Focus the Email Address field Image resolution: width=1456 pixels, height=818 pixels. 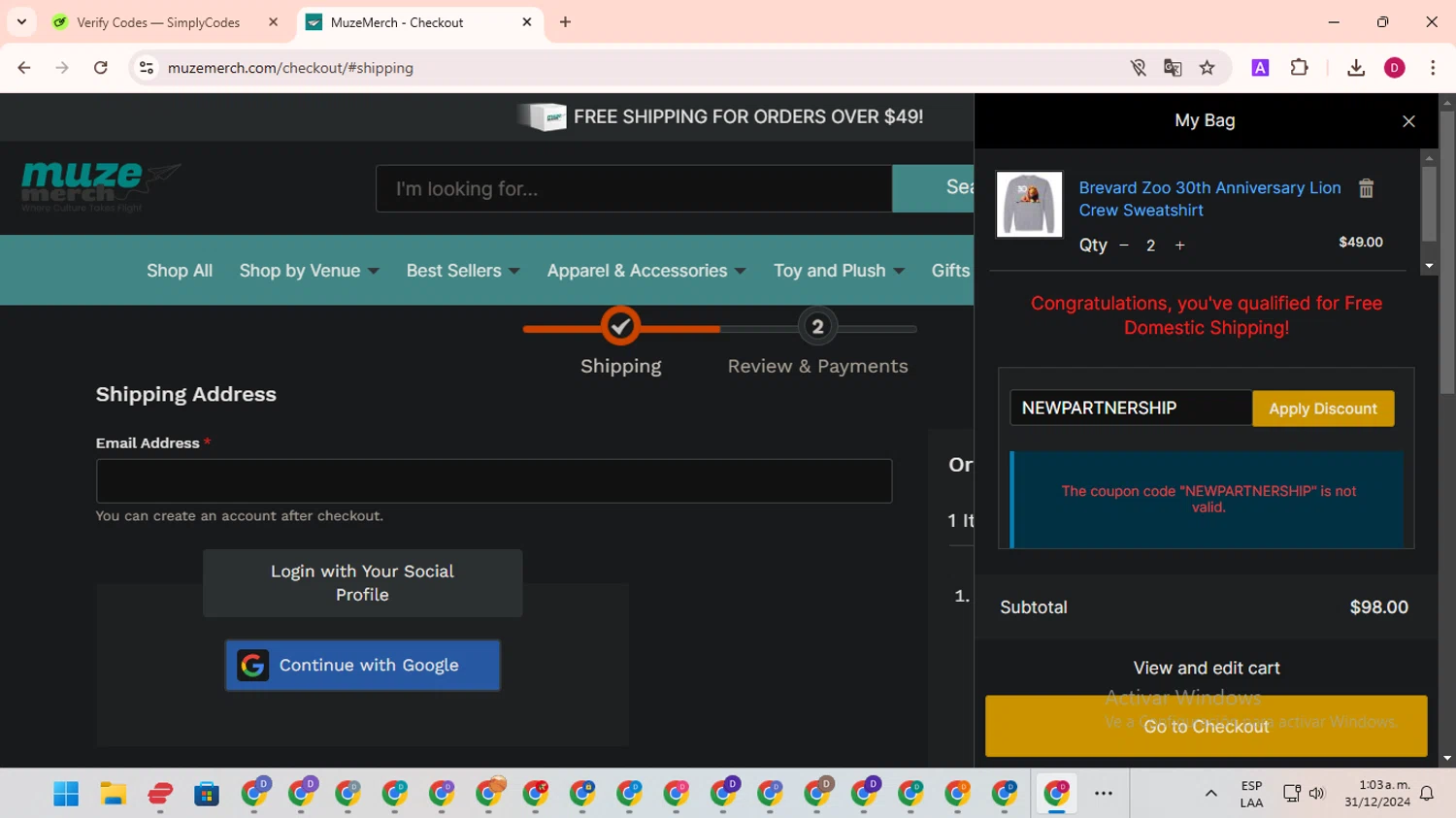(x=494, y=481)
